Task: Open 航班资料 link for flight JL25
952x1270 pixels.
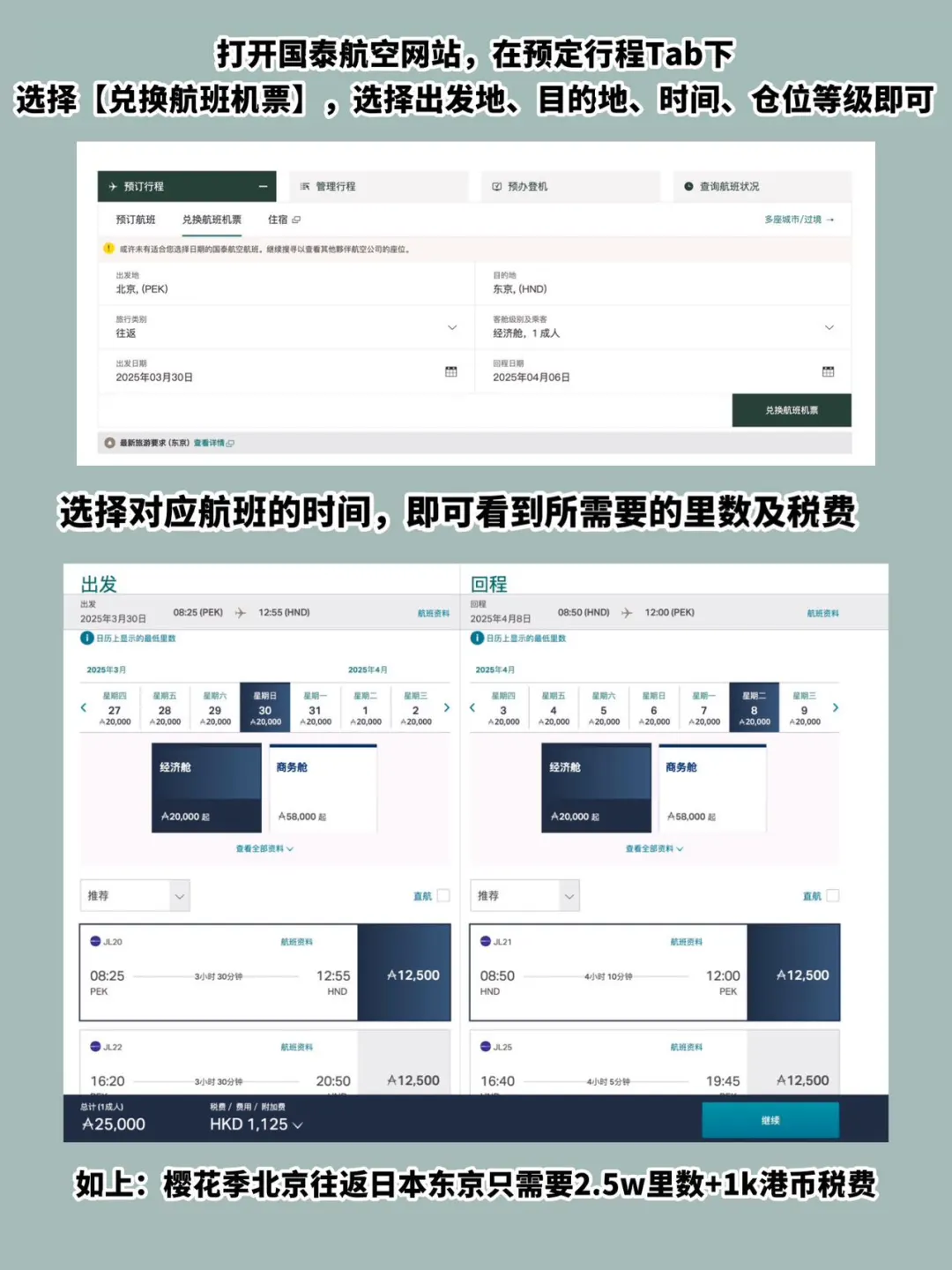Action: click(686, 1047)
